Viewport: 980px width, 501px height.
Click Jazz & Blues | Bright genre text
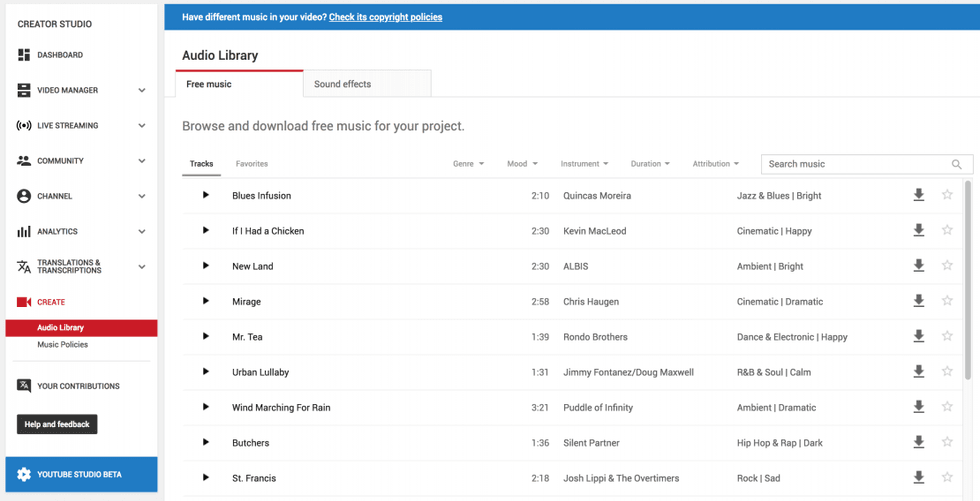[x=779, y=196]
